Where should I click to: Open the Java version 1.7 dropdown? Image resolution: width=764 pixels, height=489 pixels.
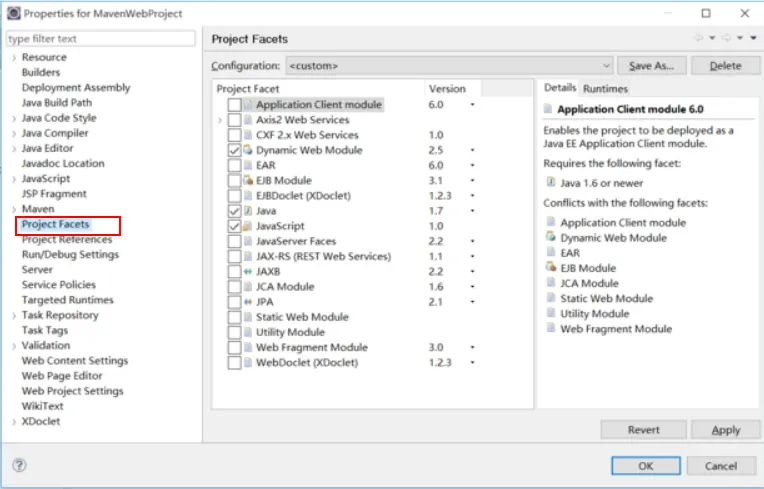[472, 211]
